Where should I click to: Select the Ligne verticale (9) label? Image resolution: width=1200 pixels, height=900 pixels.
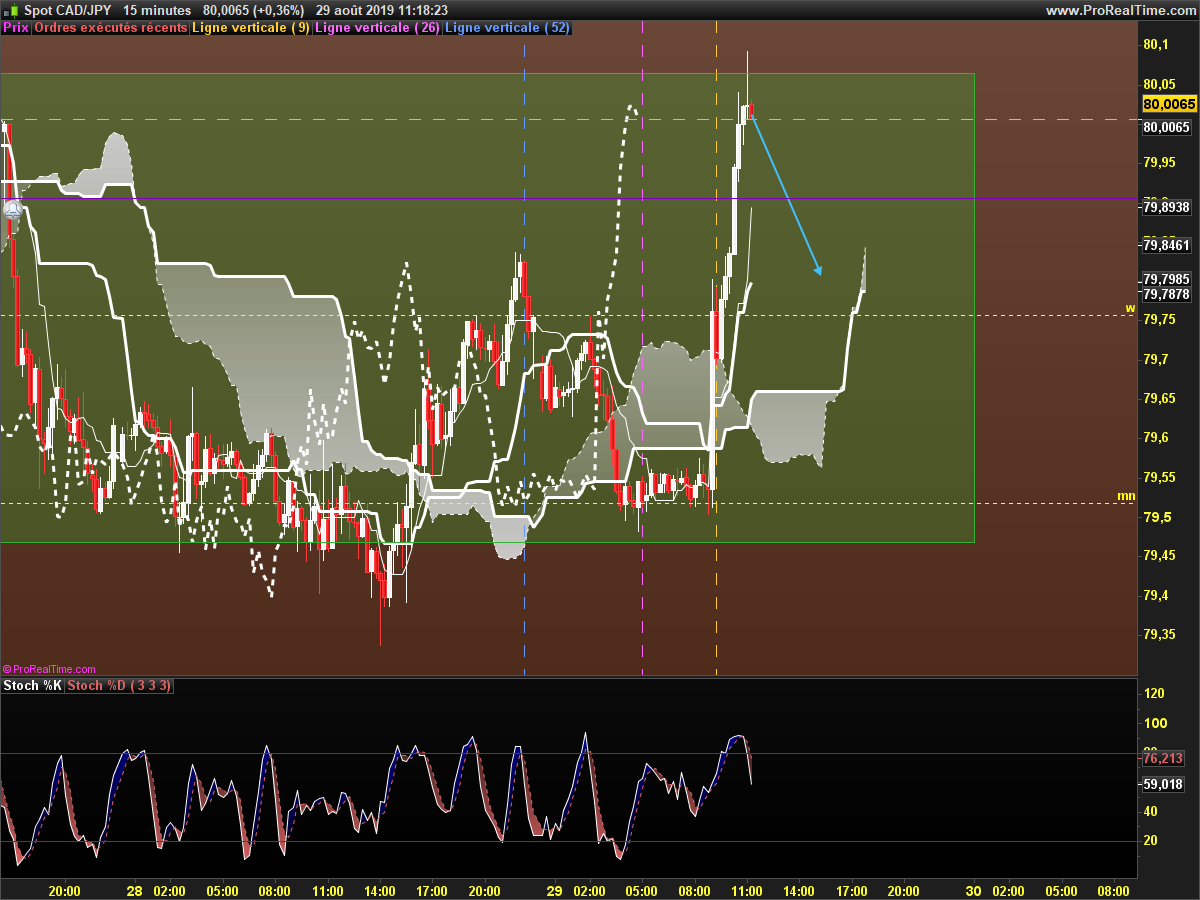(250, 28)
